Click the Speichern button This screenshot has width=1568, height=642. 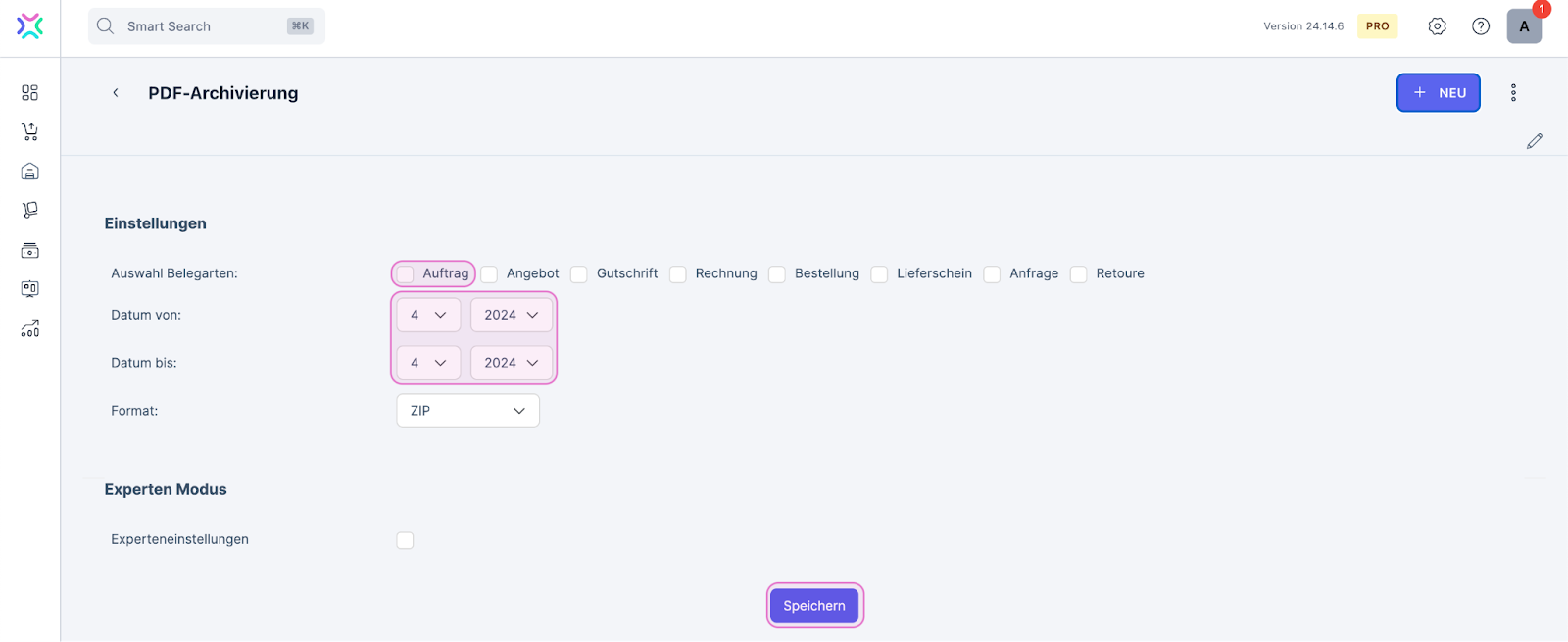814,606
